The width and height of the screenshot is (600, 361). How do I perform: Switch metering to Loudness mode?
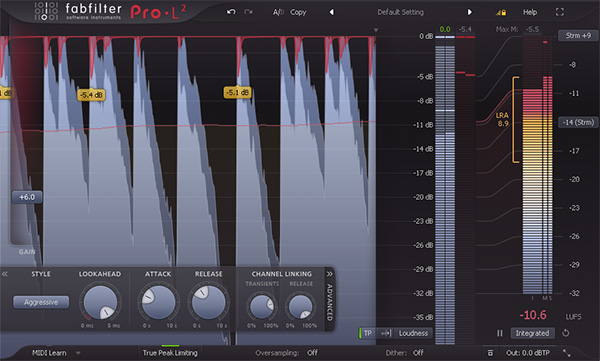(x=413, y=333)
